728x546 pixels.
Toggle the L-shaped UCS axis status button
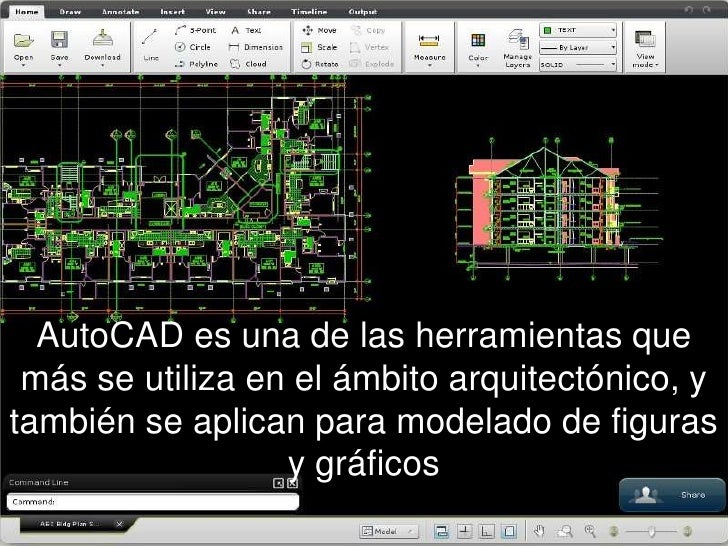(487, 531)
